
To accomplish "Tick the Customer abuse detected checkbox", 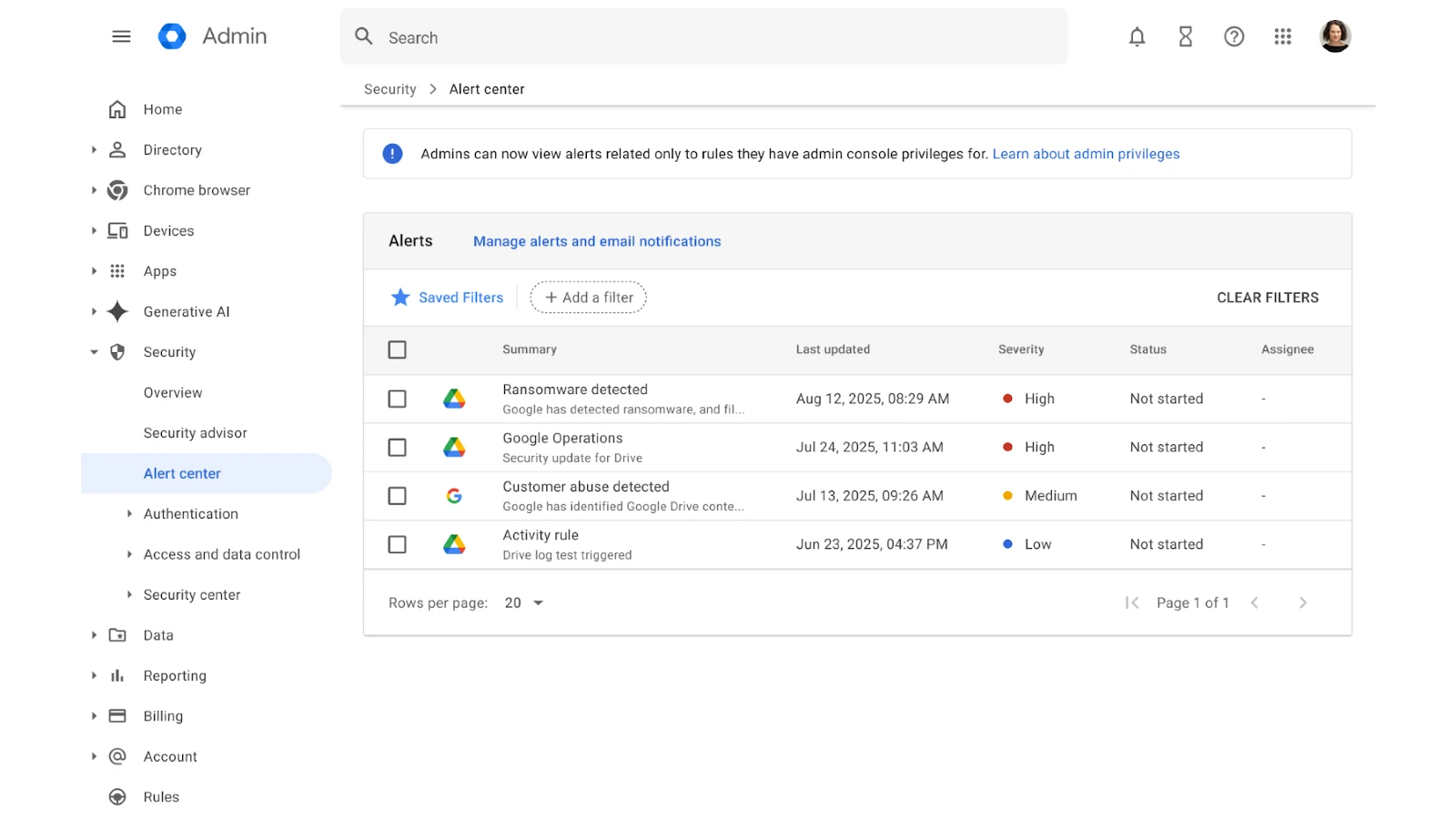I will tap(397, 496).
